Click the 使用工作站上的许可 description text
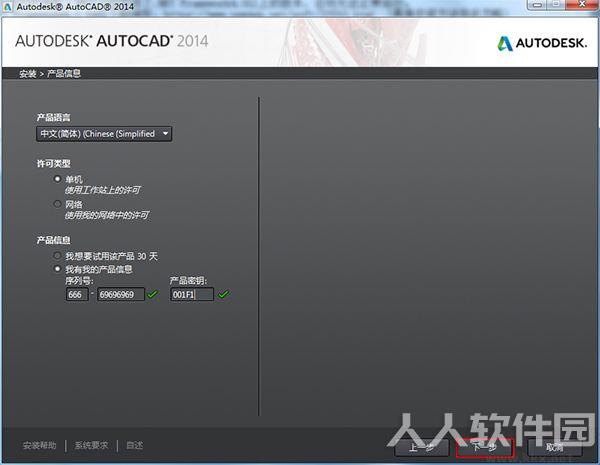This screenshot has width=600, height=465. [103, 190]
